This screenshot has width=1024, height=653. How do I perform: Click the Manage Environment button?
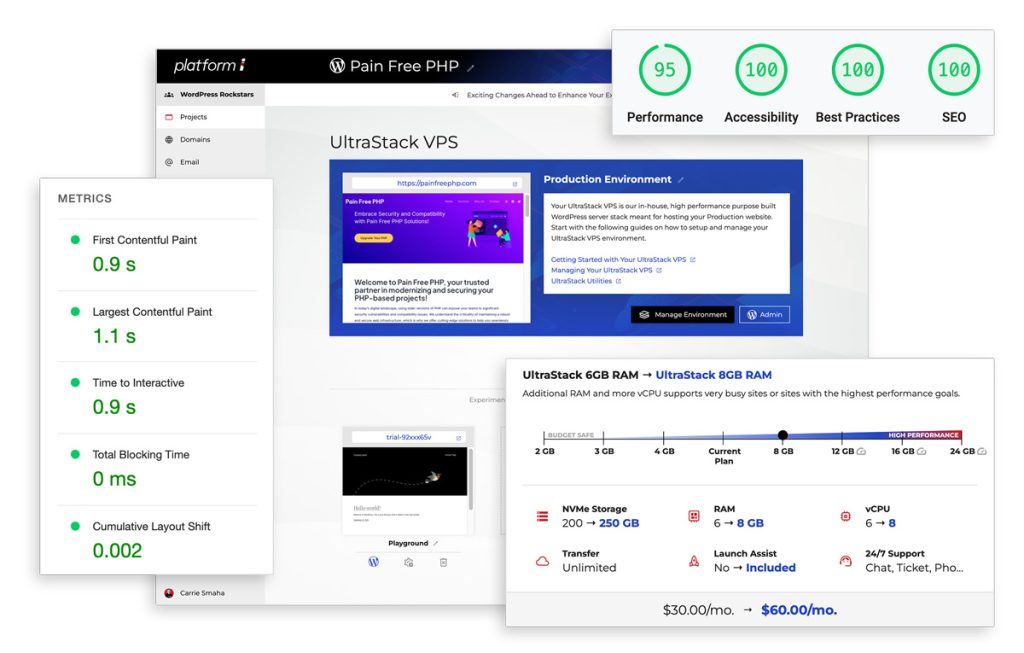click(x=683, y=314)
